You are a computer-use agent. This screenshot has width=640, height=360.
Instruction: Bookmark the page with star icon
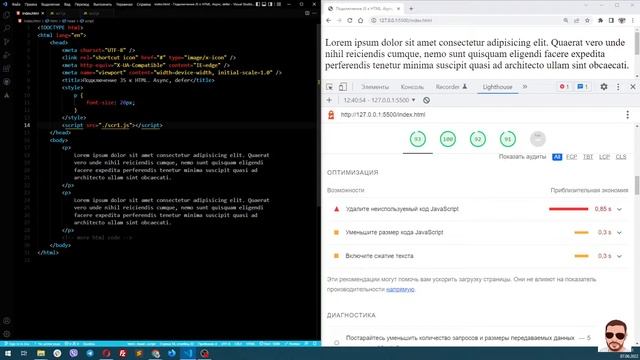(587, 20)
